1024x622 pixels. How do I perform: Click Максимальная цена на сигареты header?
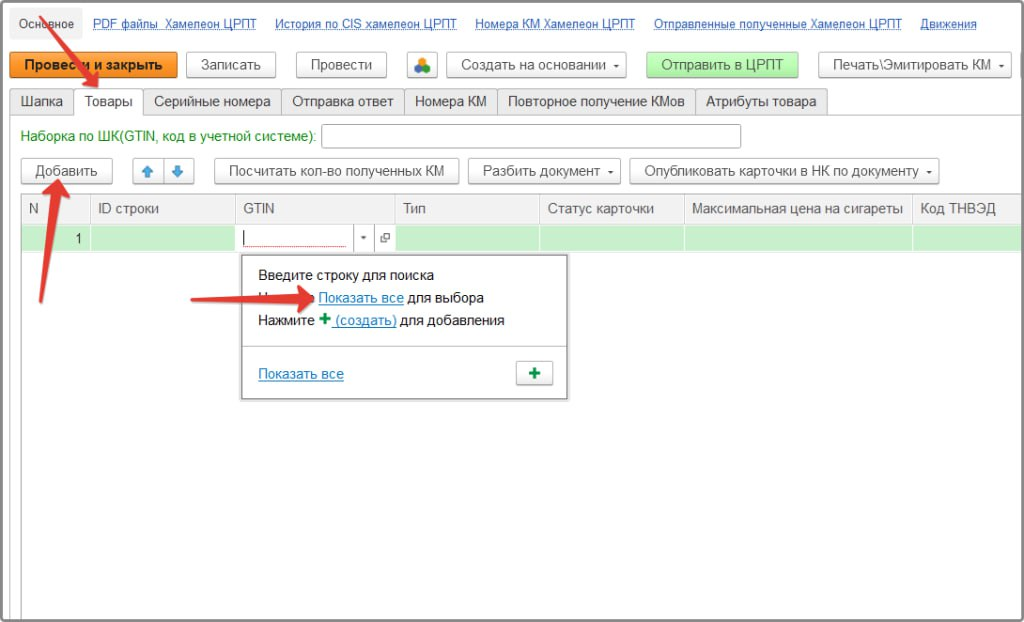coord(798,209)
